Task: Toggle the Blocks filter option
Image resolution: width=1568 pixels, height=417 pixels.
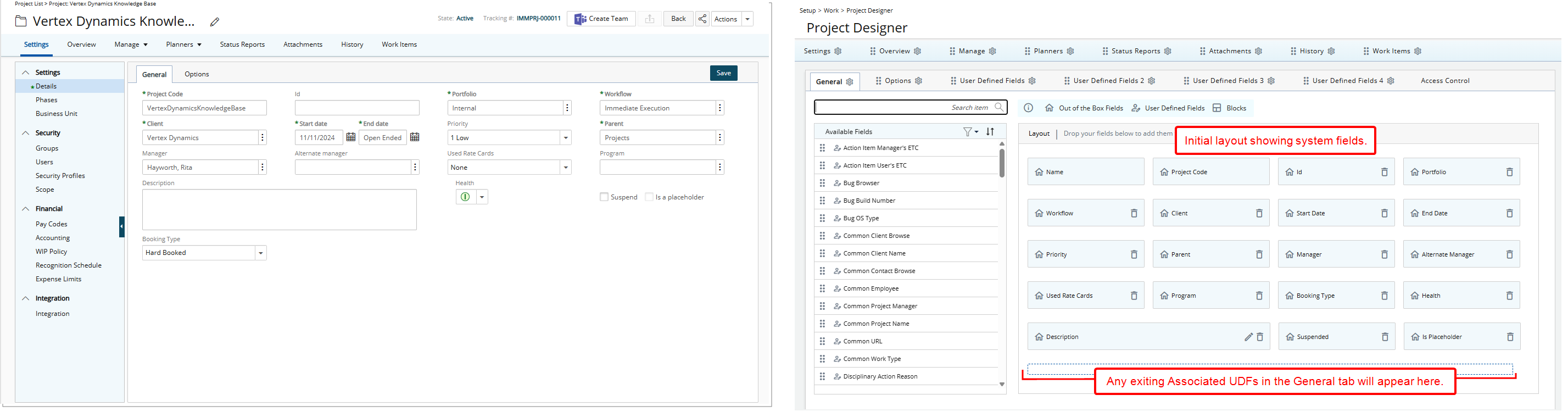Action: pyautogui.click(x=1229, y=108)
